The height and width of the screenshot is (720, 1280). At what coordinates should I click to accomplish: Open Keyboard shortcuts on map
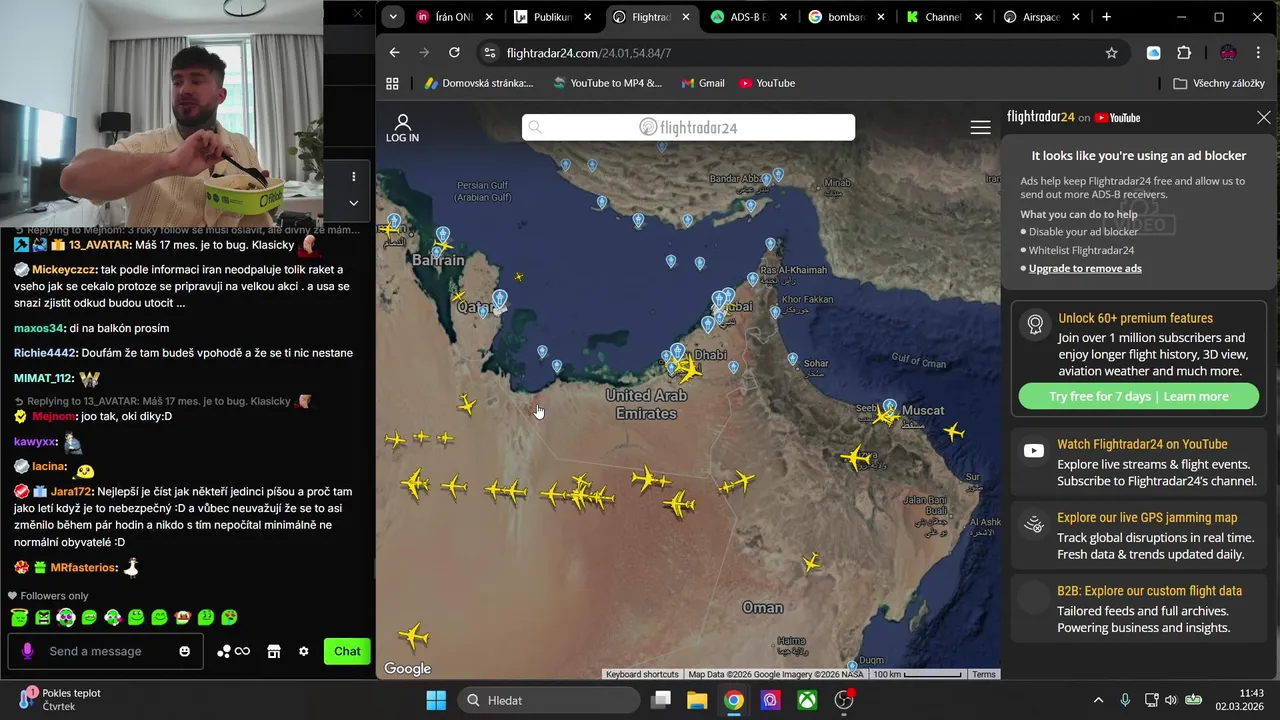642,674
